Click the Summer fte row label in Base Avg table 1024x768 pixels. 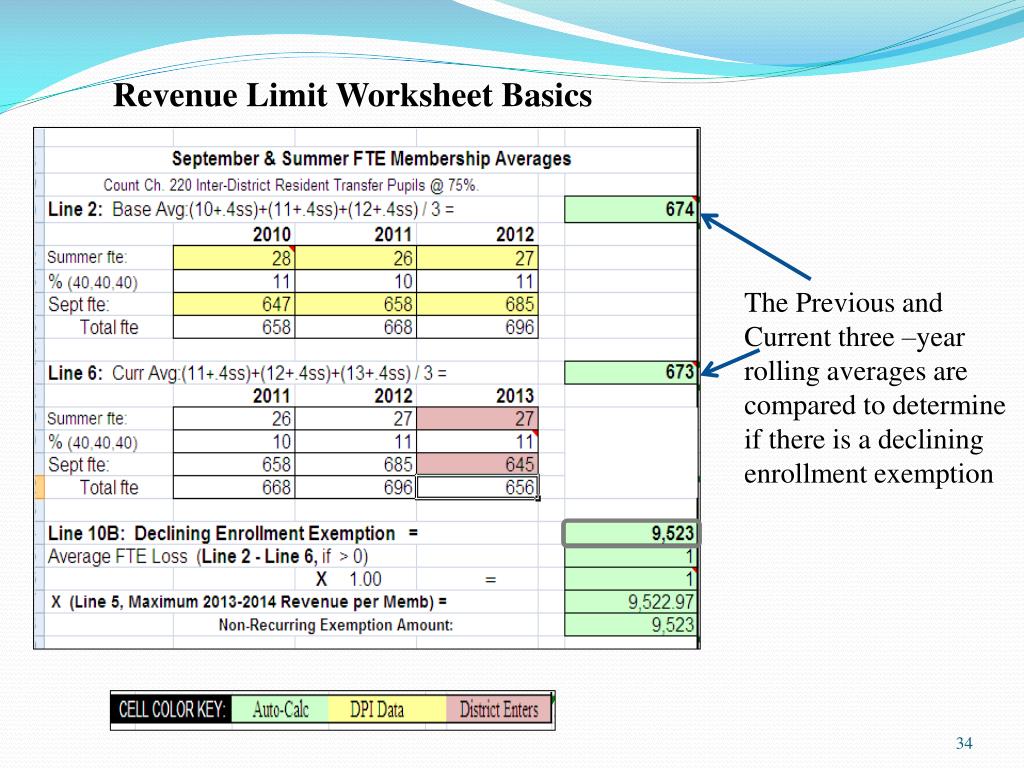(87, 257)
